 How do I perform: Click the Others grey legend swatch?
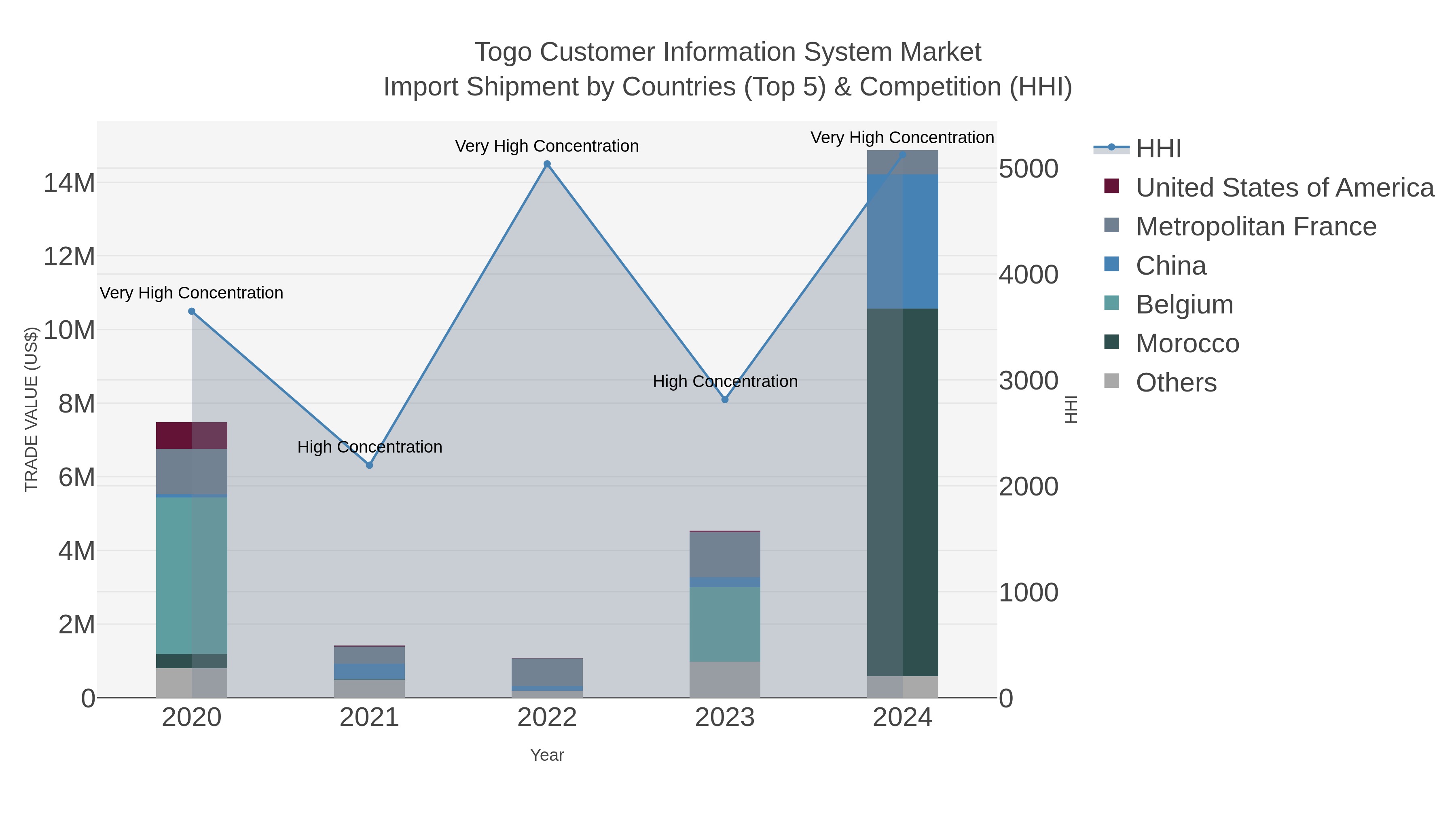click(x=1111, y=381)
